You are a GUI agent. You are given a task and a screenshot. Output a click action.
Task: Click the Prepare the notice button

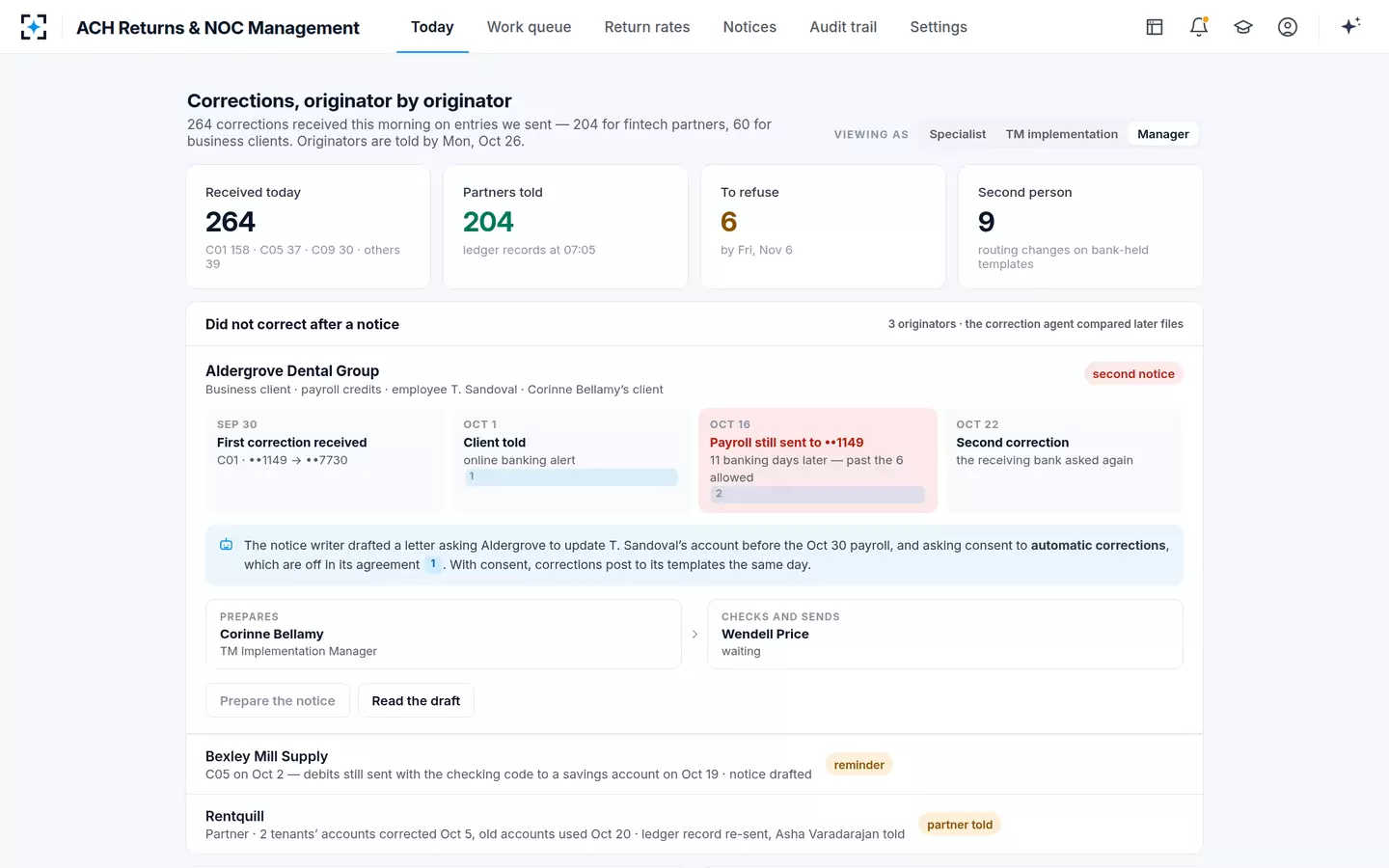coord(278,701)
